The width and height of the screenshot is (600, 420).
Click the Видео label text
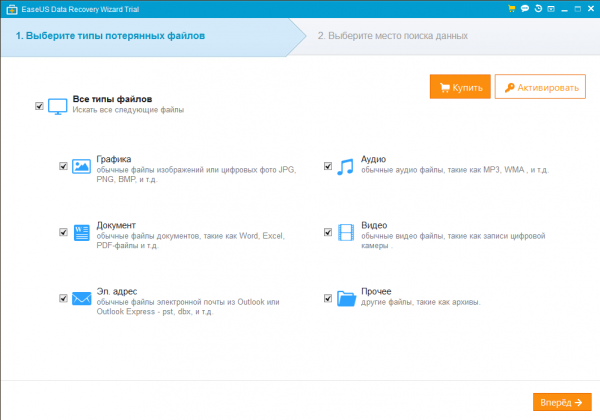coord(374,225)
